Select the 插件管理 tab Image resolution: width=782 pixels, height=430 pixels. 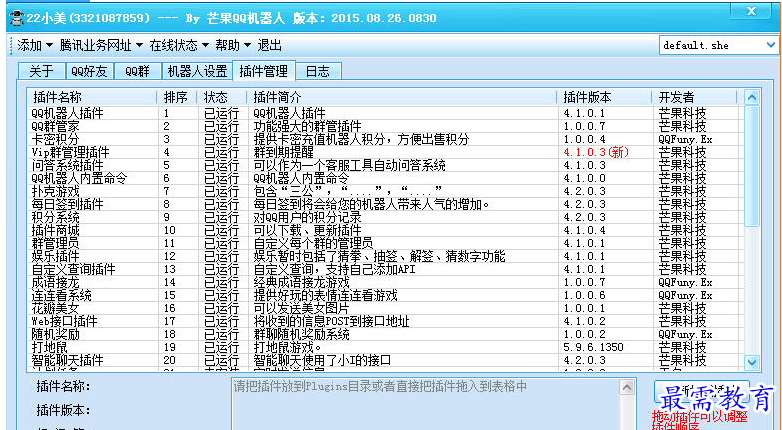[x=264, y=70]
